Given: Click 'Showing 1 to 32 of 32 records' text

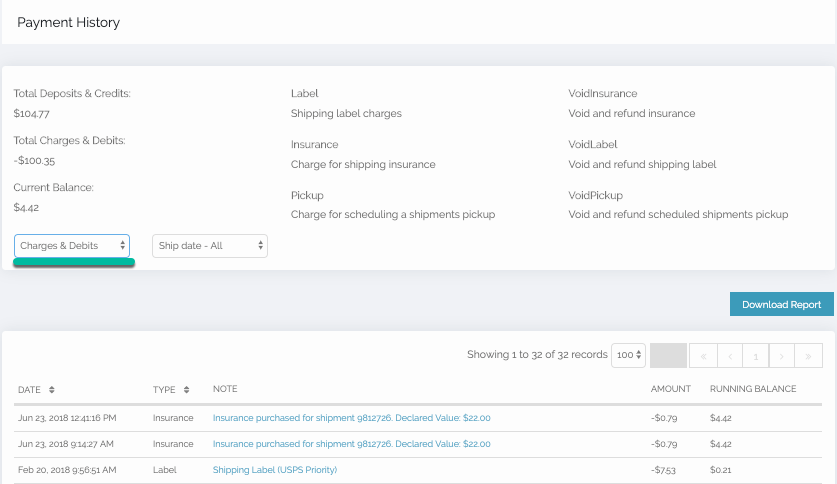Looking at the screenshot, I should (537, 355).
